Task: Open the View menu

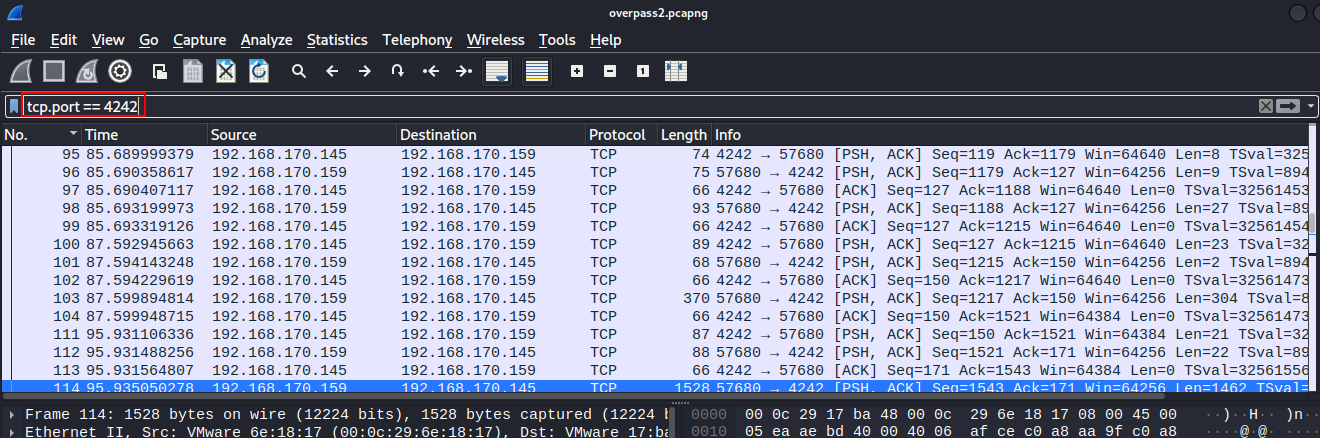Action: (x=108, y=40)
